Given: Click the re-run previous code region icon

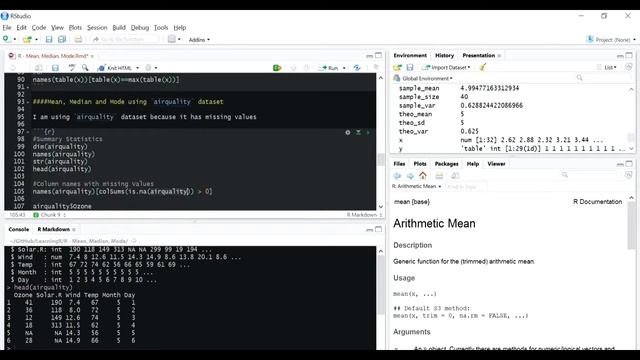Looking at the screenshot, I should 357,68.
